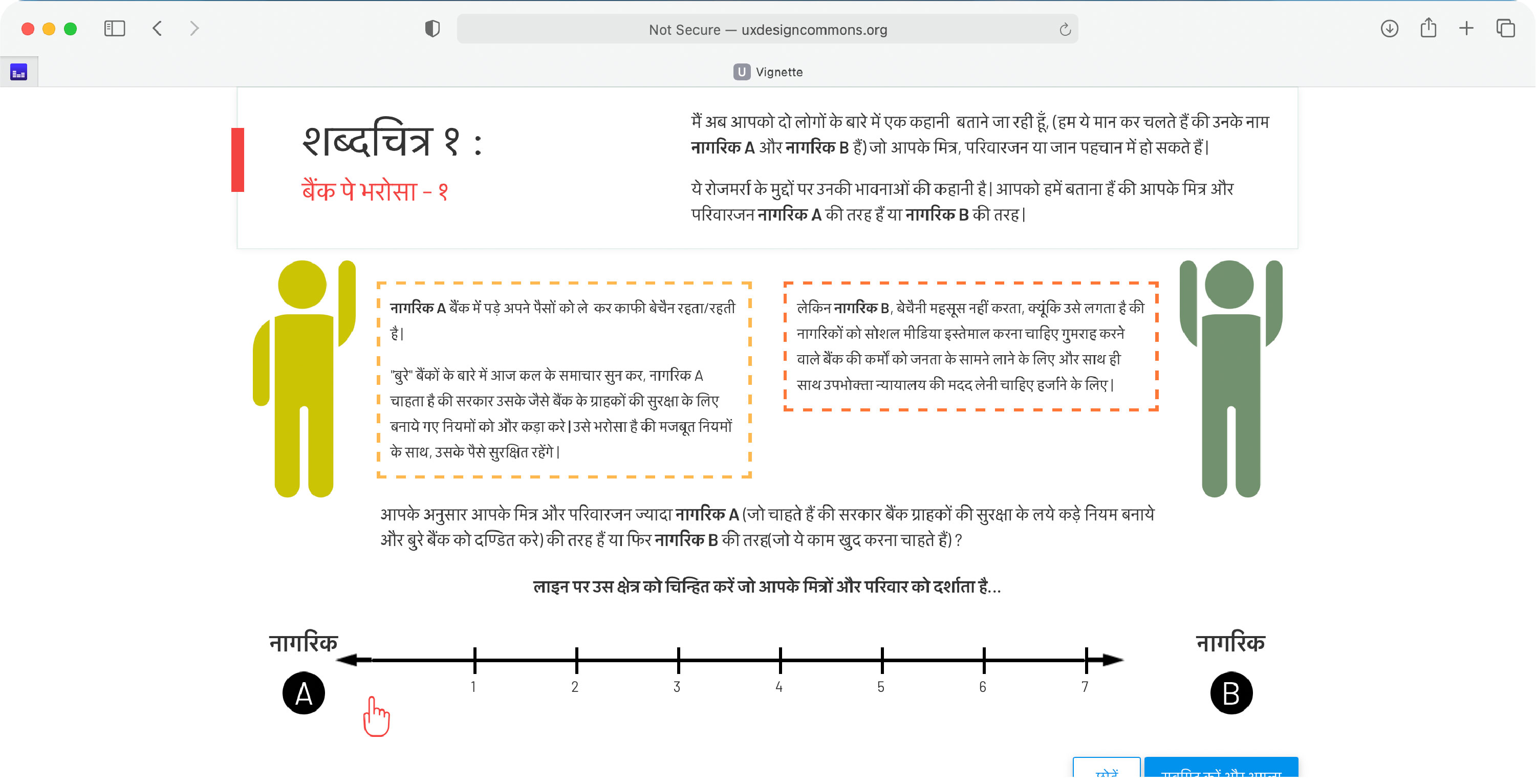Click the black circle labeled A
The width and height of the screenshot is (1536, 784).
(304, 693)
